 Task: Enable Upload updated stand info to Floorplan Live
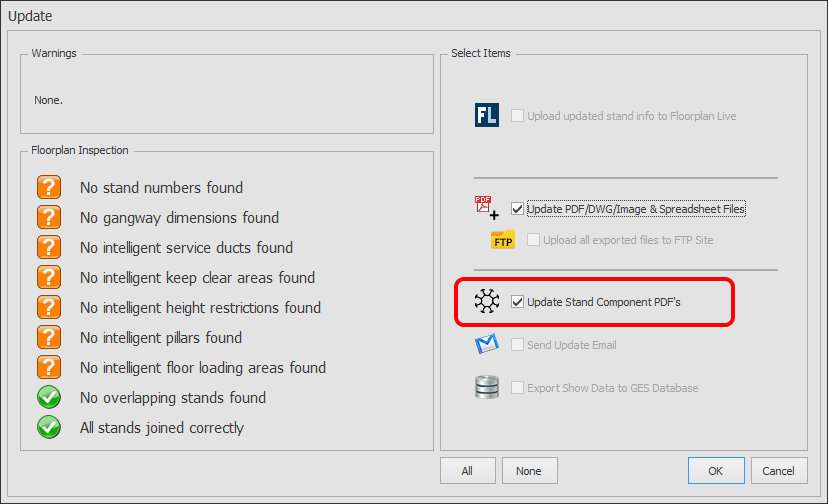pos(518,116)
